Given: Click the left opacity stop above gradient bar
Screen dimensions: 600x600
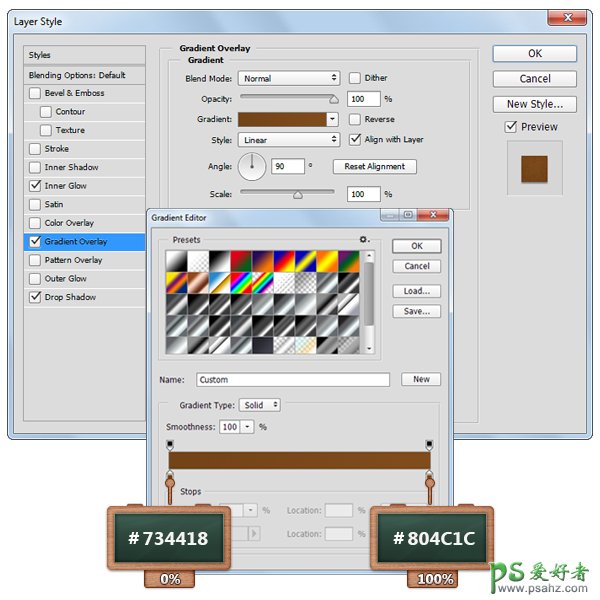Looking at the screenshot, I should pos(170,444).
